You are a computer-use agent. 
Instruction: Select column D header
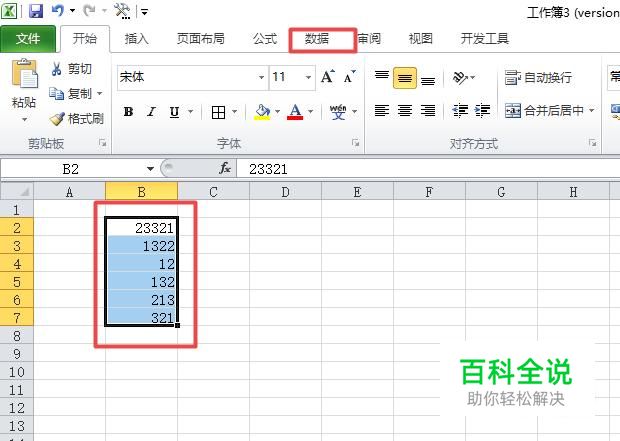285,192
